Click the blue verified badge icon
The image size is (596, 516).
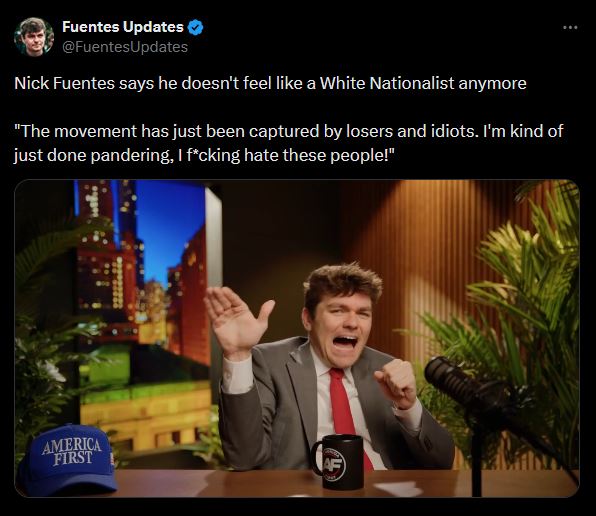(196, 27)
